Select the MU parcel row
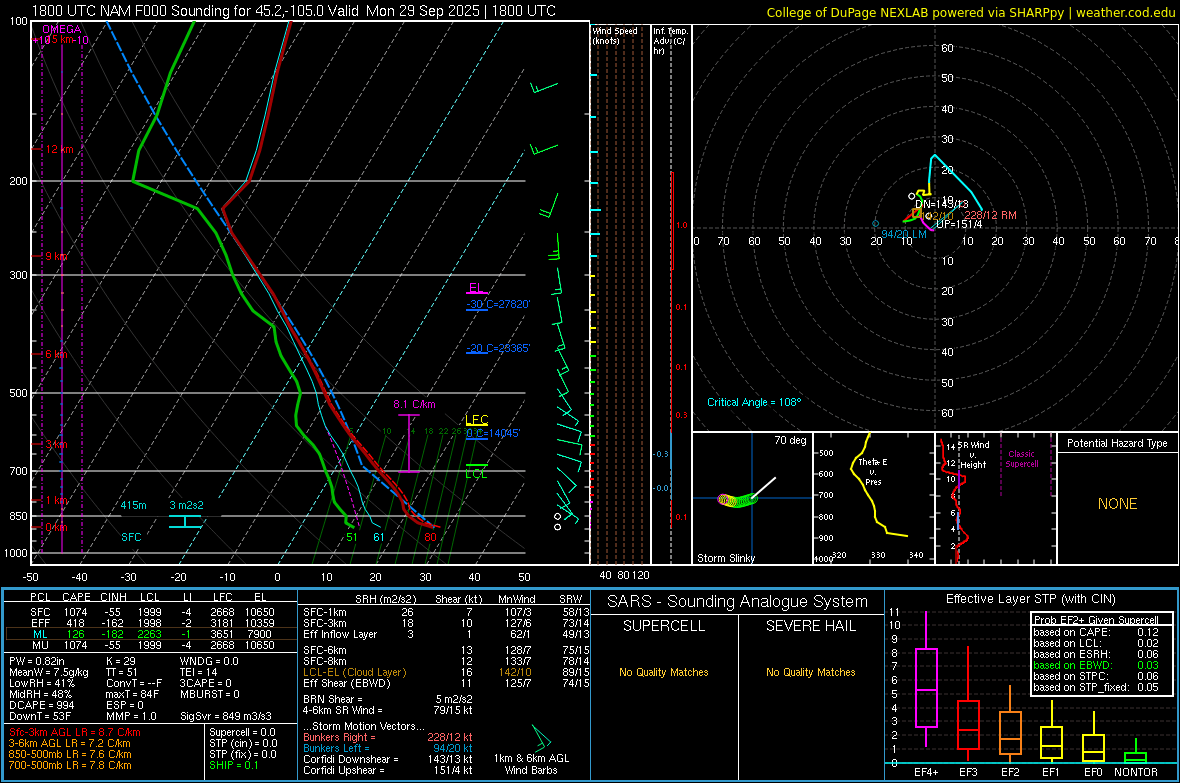The width and height of the screenshot is (1180, 783). 151,644
